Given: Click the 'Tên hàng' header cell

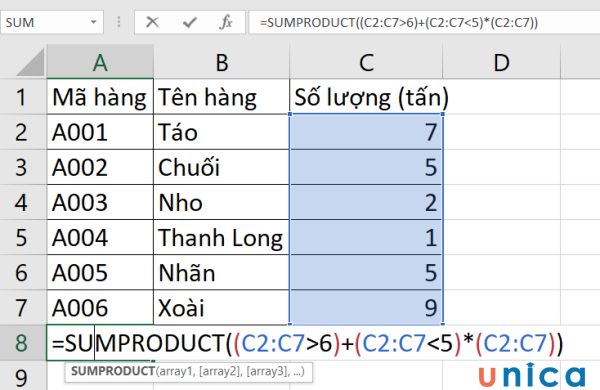Looking at the screenshot, I should pos(222,97).
